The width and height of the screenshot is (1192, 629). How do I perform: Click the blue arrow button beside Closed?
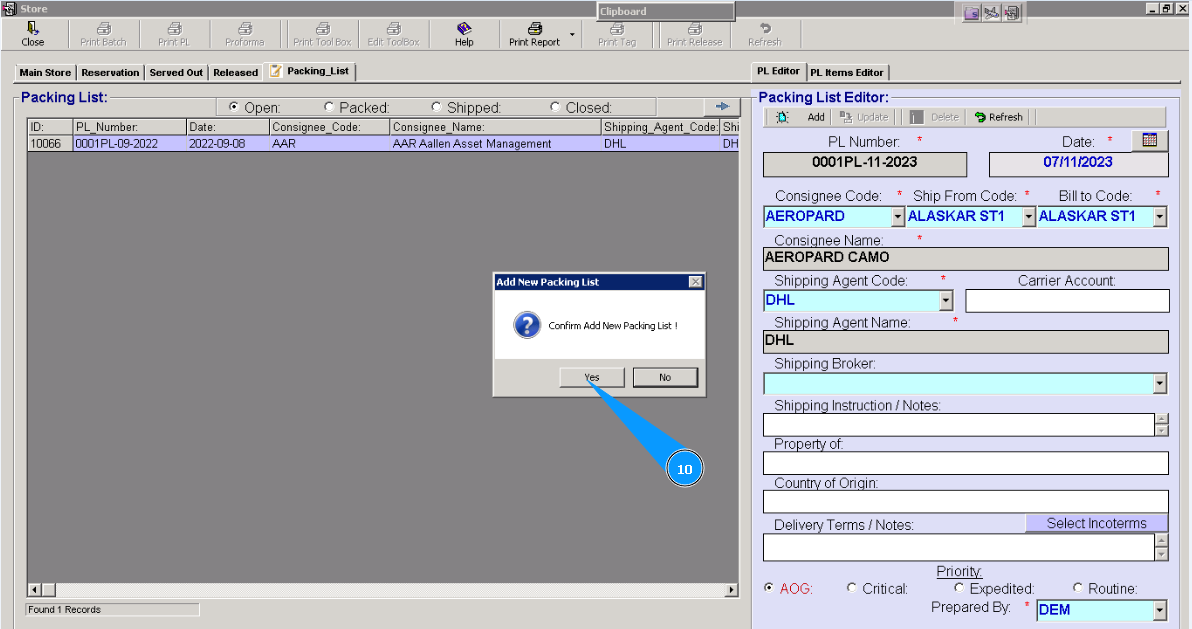tap(722, 106)
